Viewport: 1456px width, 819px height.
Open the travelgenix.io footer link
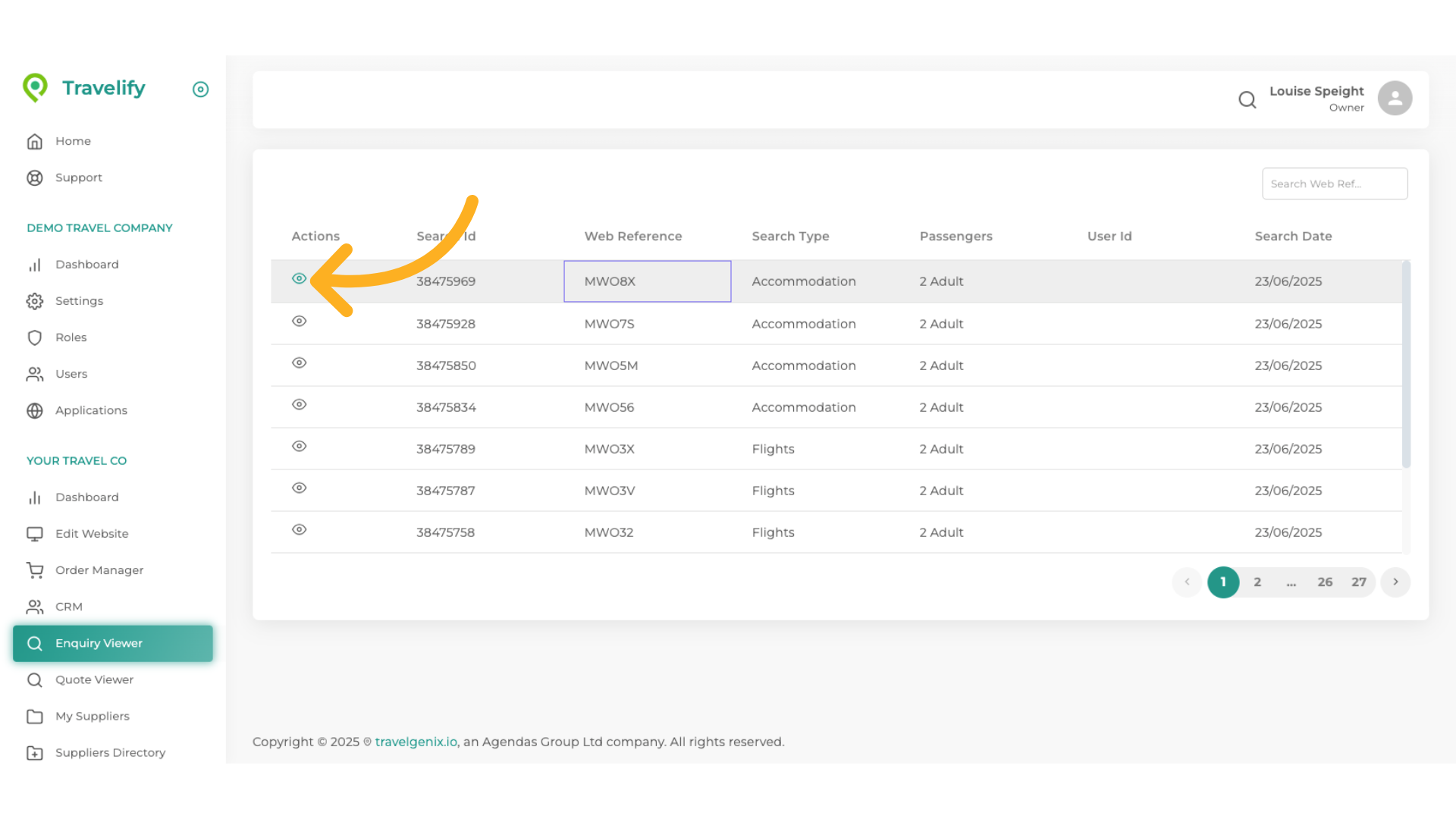(416, 742)
